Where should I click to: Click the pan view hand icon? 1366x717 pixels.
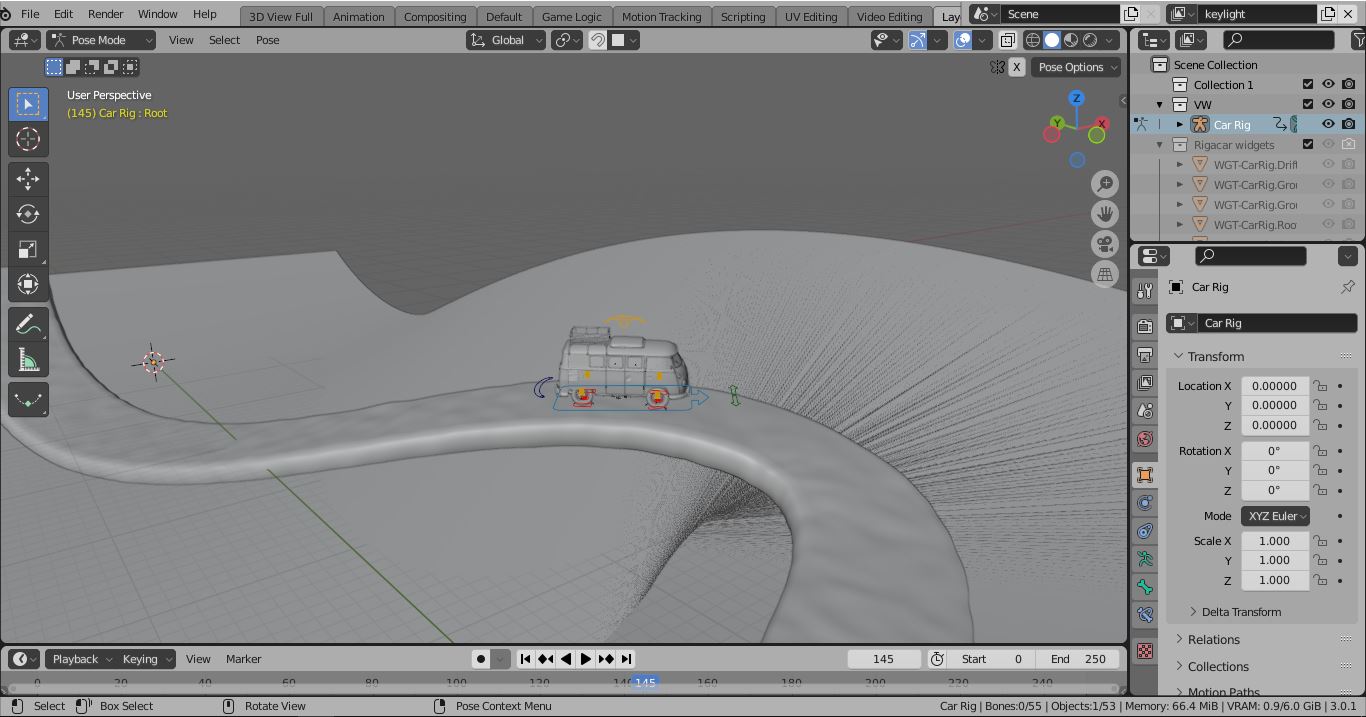(x=1105, y=214)
